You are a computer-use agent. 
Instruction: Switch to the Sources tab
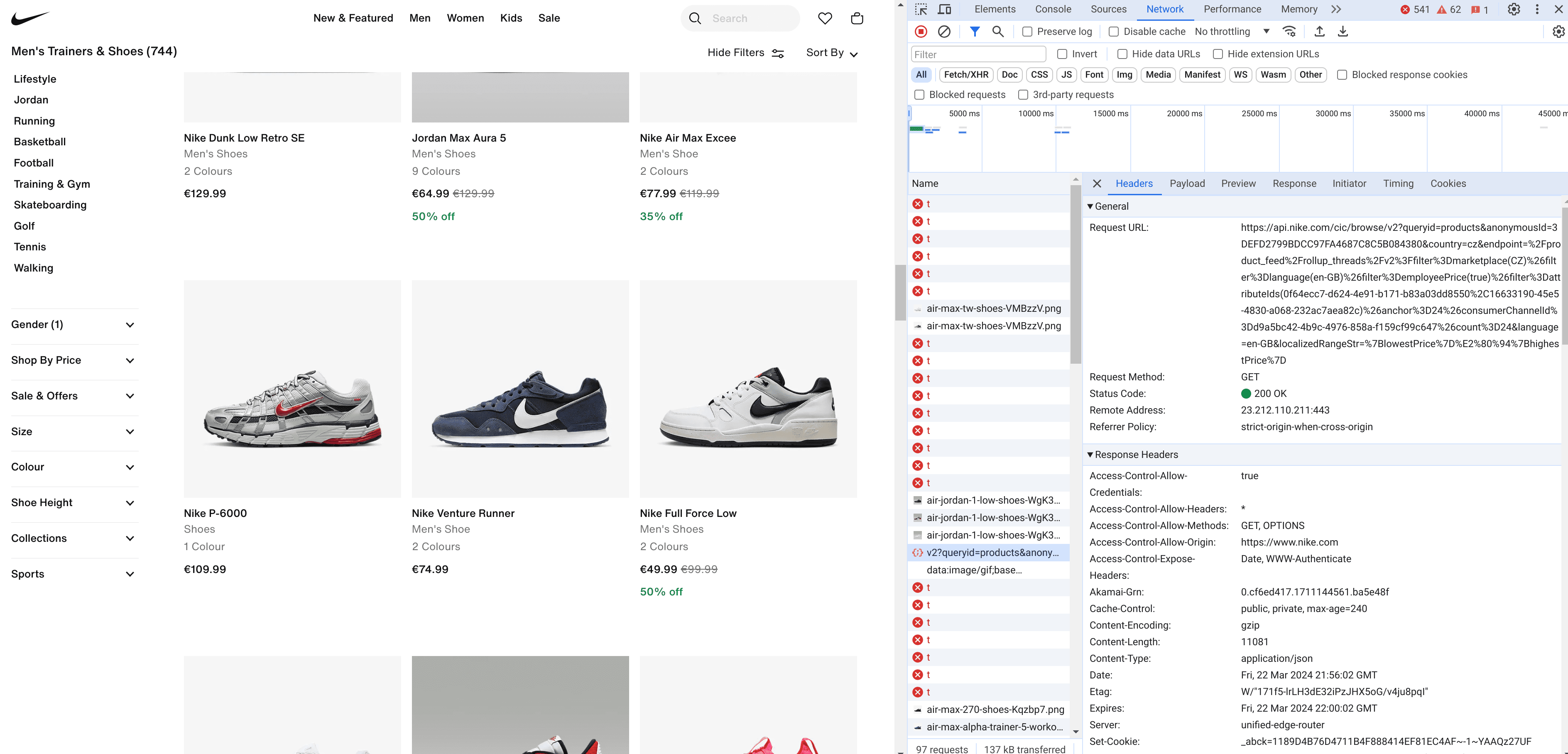pos(1108,9)
